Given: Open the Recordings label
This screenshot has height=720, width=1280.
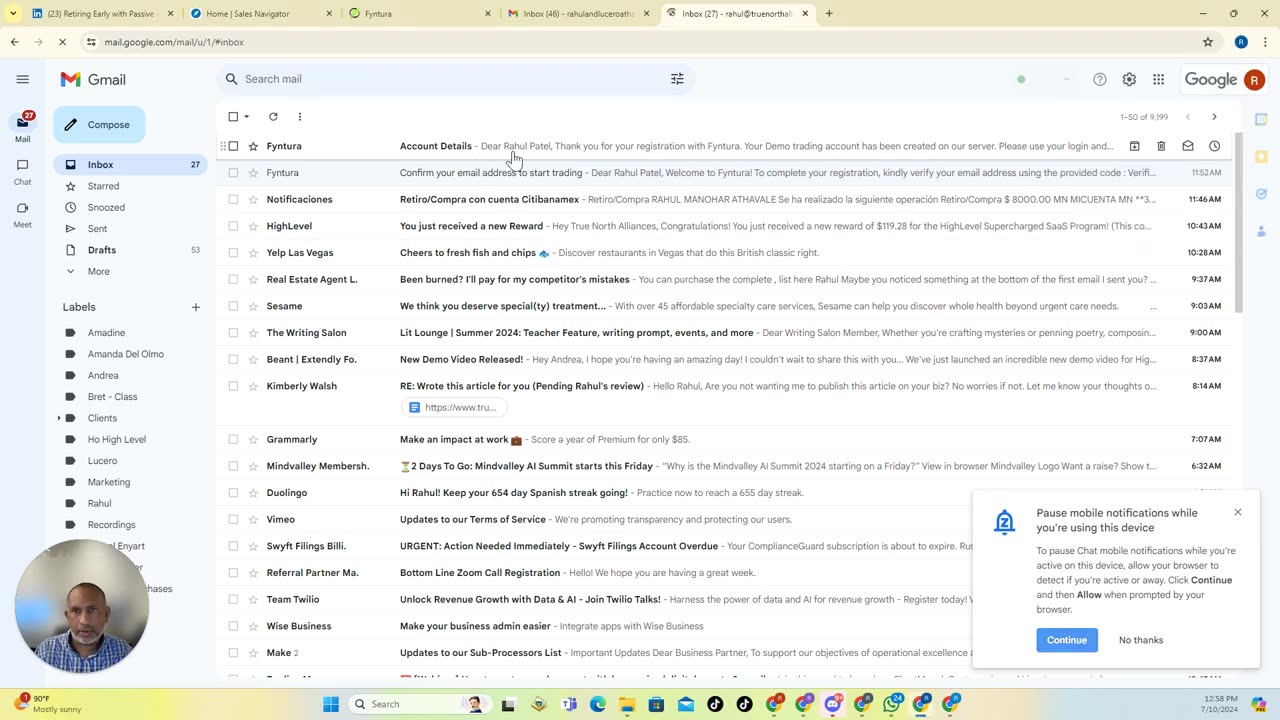Looking at the screenshot, I should click(x=111, y=525).
